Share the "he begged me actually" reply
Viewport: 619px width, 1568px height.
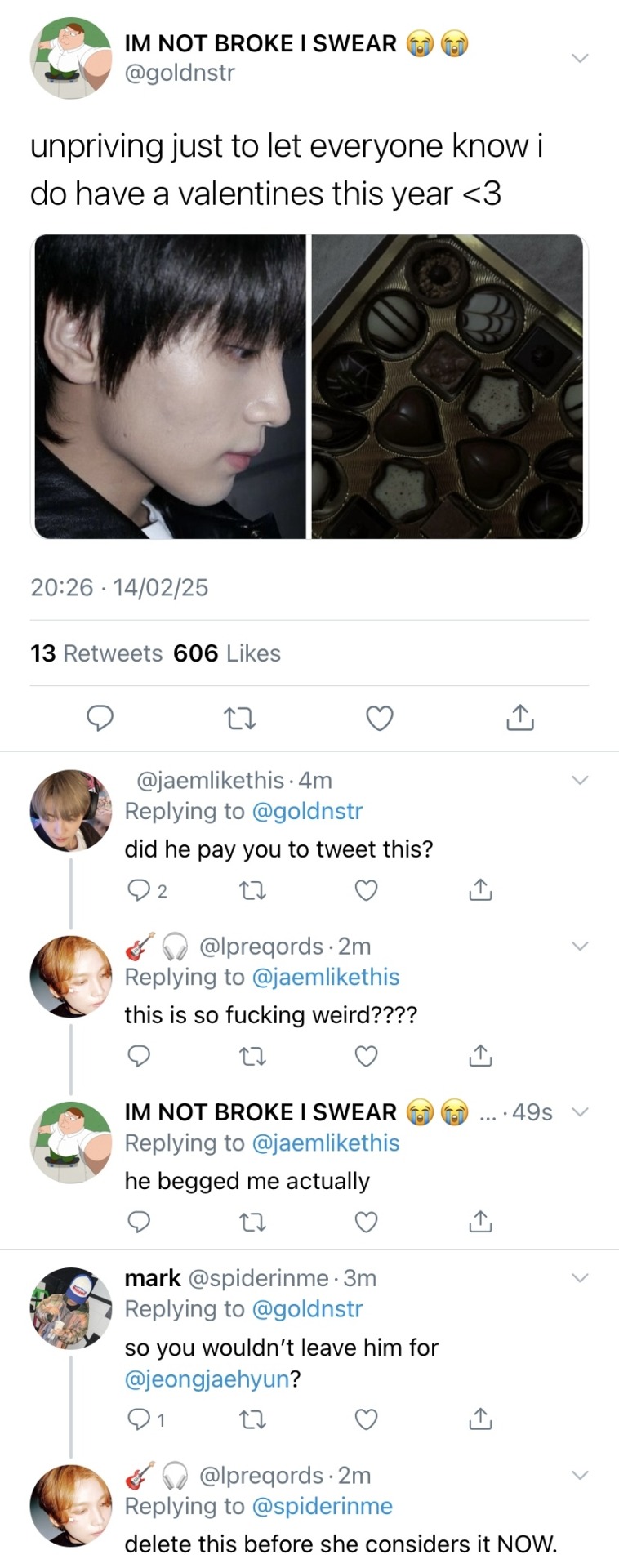pos(481,1222)
